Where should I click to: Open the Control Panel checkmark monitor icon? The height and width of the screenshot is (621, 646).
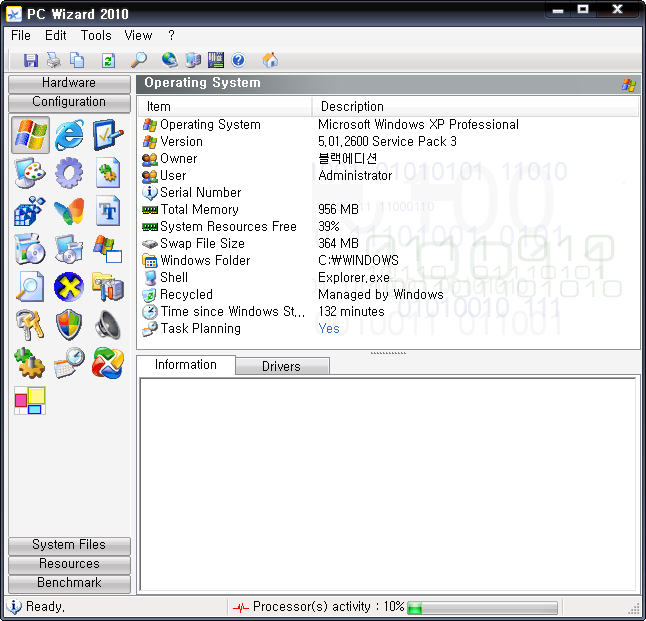click(108, 135)
